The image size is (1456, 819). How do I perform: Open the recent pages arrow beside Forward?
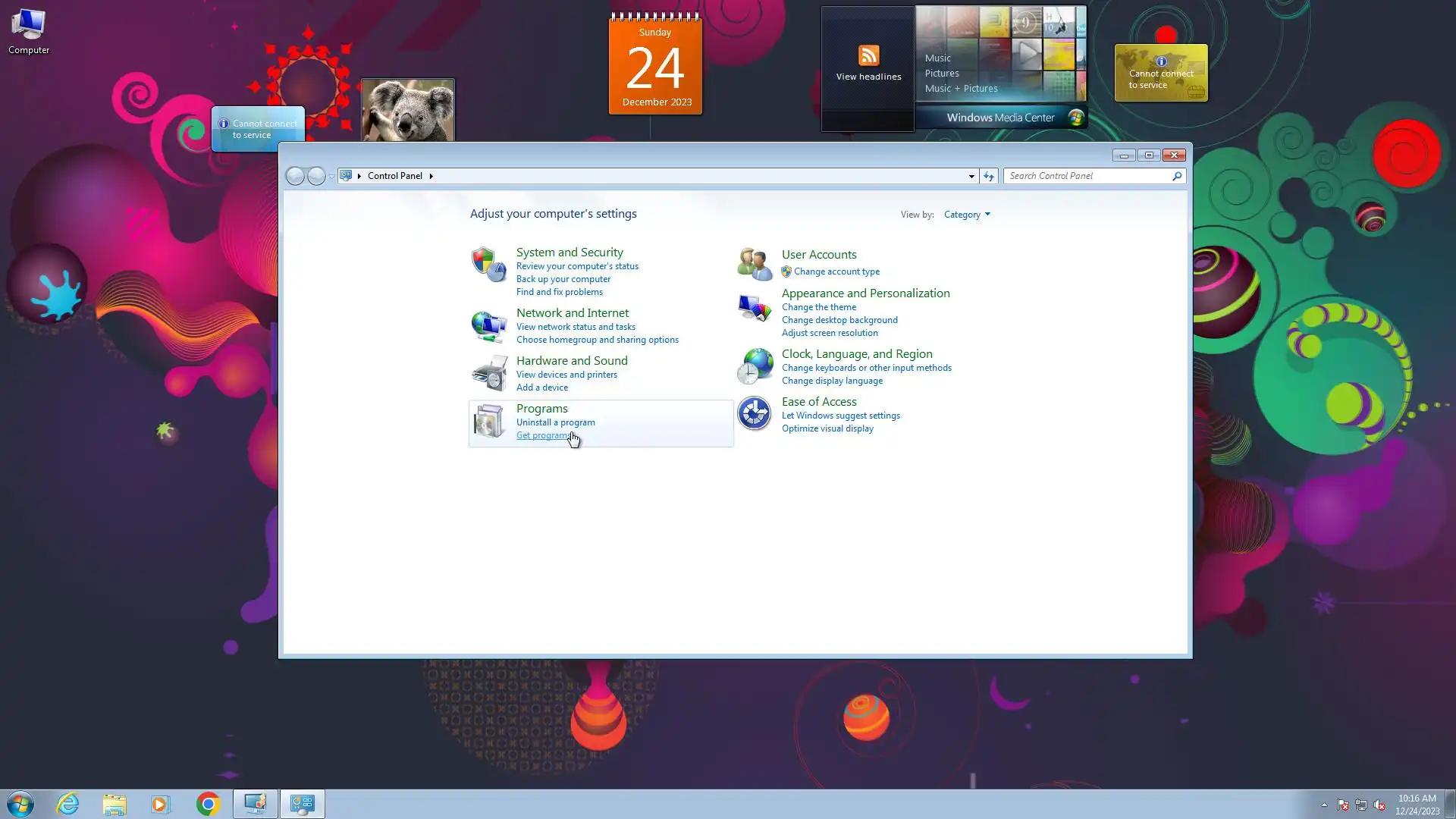(331, 177)
